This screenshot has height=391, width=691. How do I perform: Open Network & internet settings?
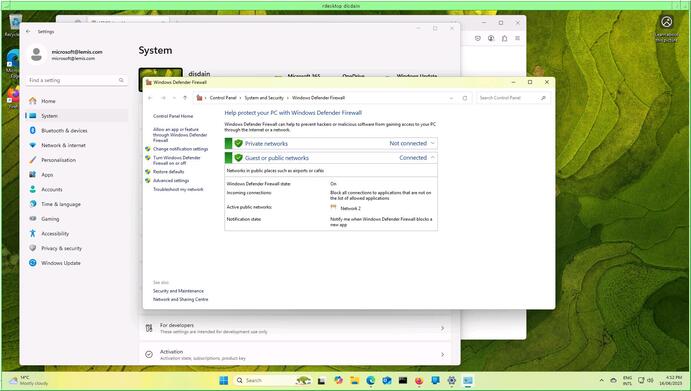(x=76, y=145)
